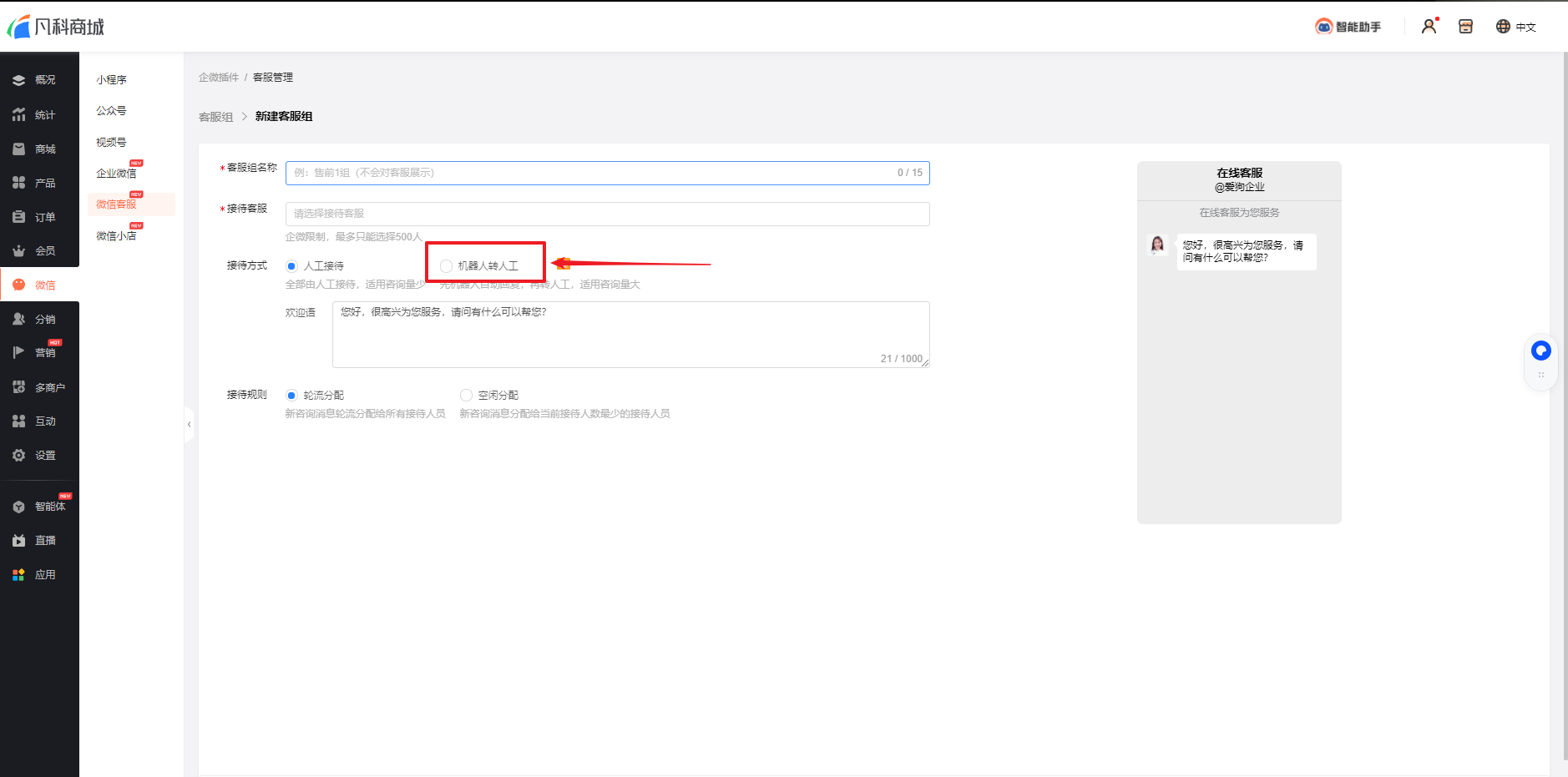Open the 接待客服 selection dropdown
Screen dimensions: 1568x777
click(607, 214)
